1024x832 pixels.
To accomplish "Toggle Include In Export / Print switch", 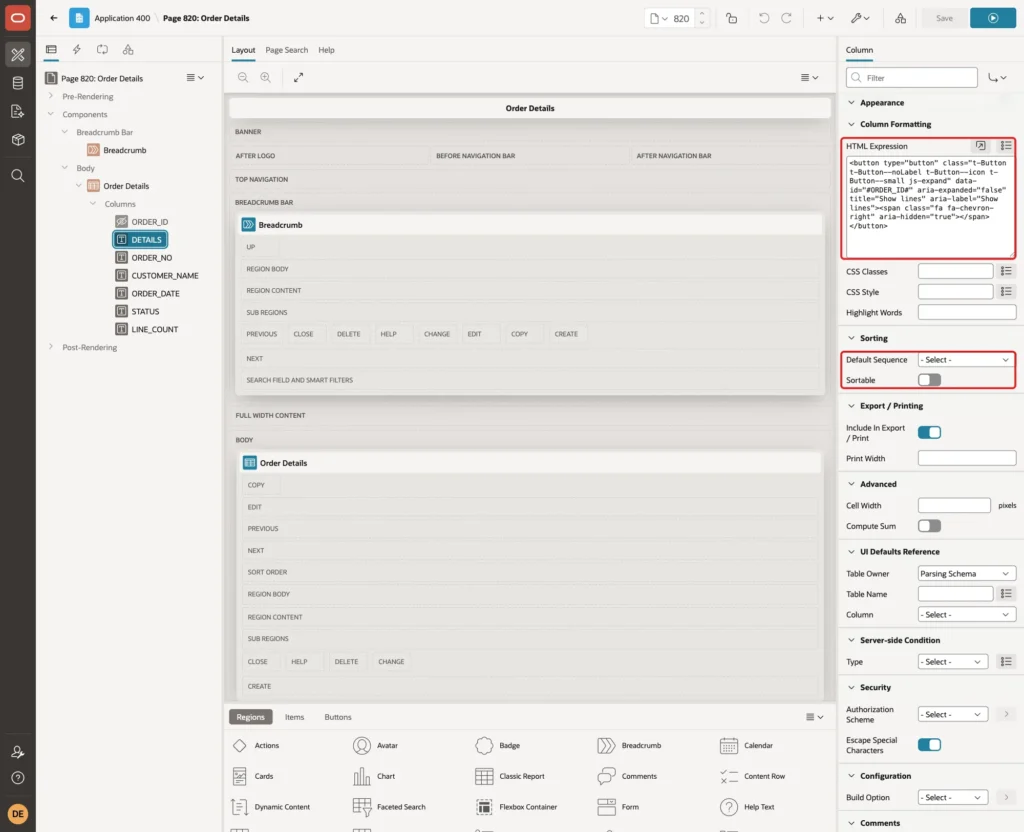I will pyautogui.click(x=929, y=432).
